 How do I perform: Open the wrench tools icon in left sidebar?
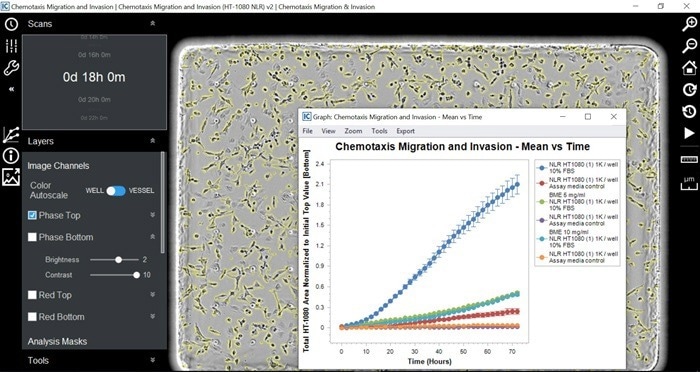point(11,68)
